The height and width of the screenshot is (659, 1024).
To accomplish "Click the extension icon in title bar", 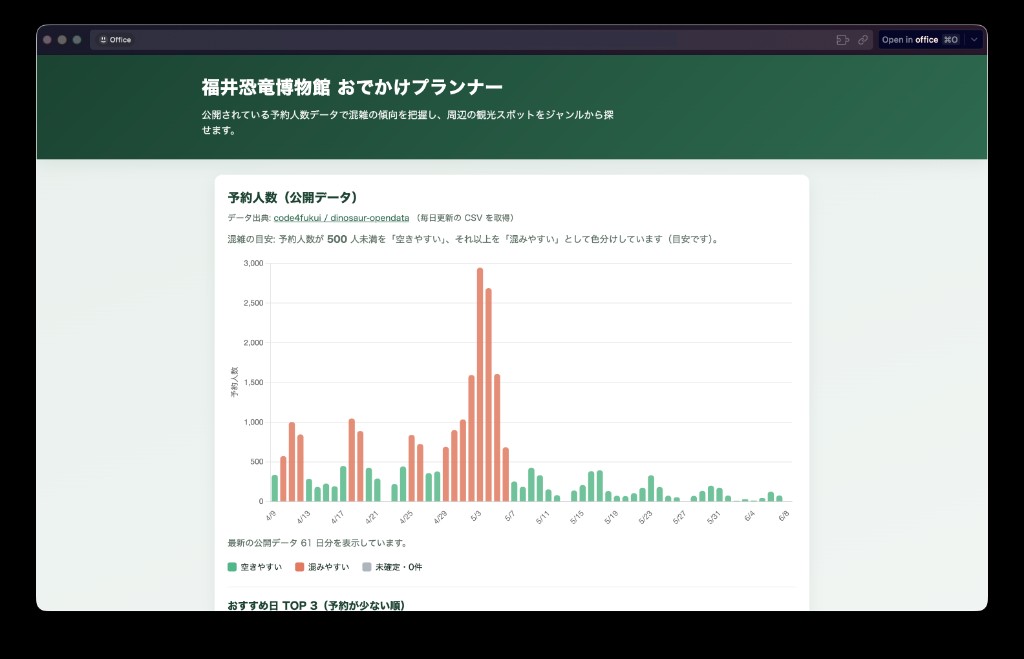I will (x=843, y=40).
